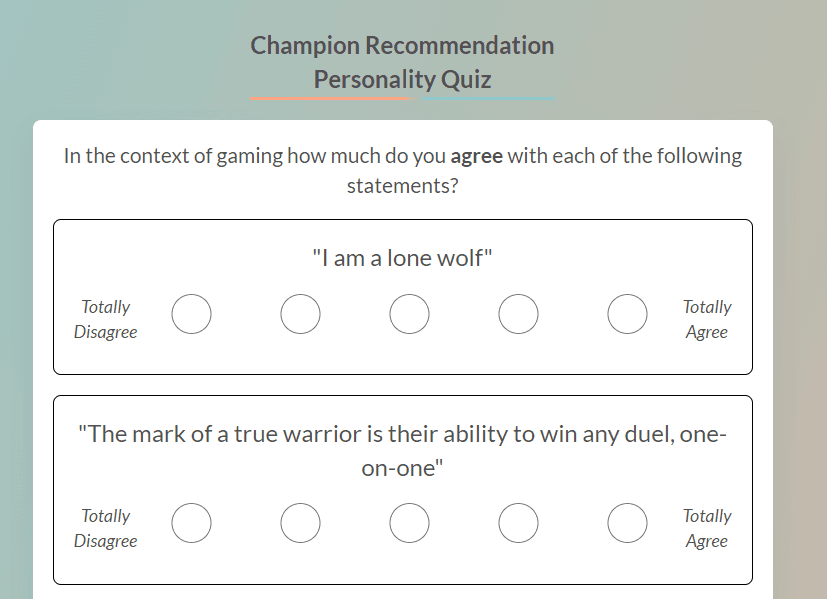Select the fourth circle under the duel statement

[x=518, y=522]
